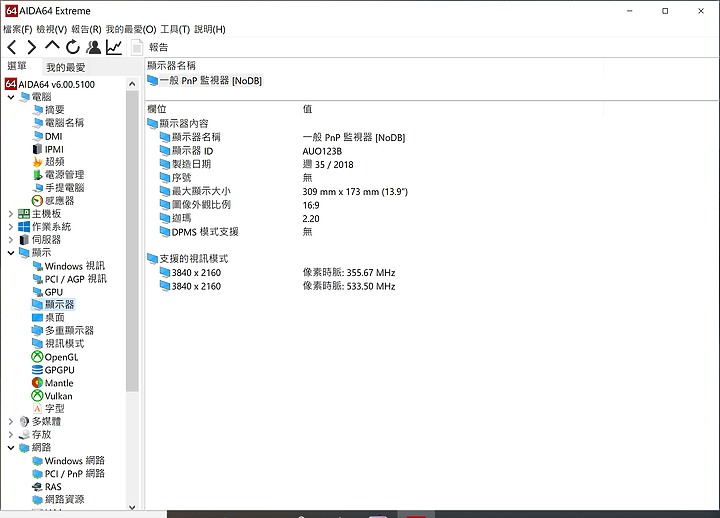Collapse the 網路 tree node
This screenshot has width=720, height=518.
coord(11,447)
